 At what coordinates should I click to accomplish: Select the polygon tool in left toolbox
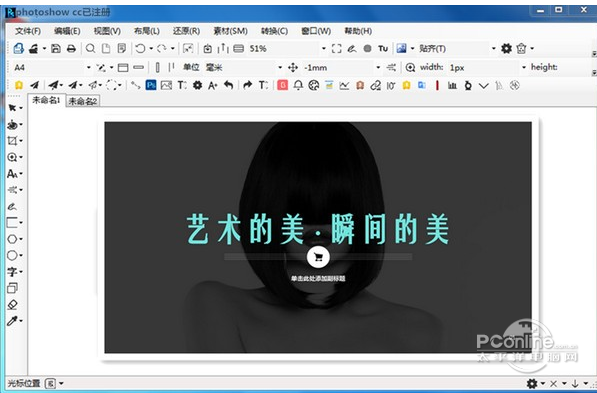click(x=12, y=239)
